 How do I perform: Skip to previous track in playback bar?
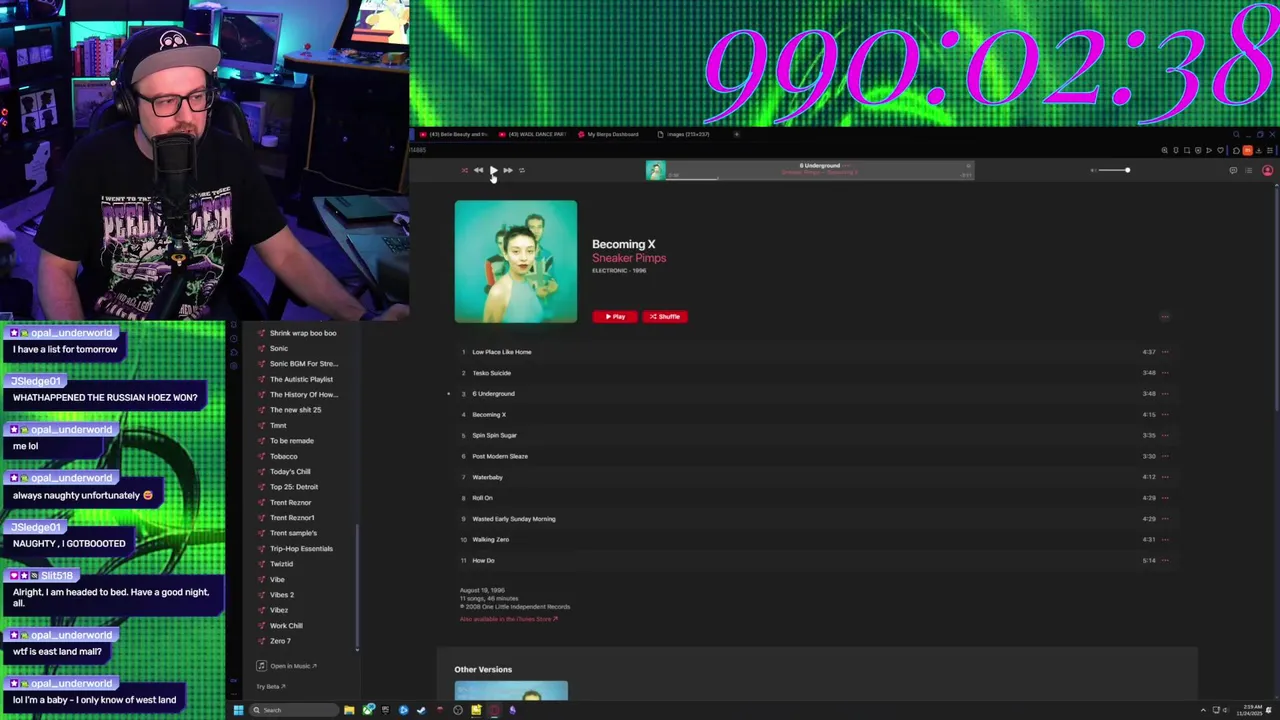[x=478, y=170]
